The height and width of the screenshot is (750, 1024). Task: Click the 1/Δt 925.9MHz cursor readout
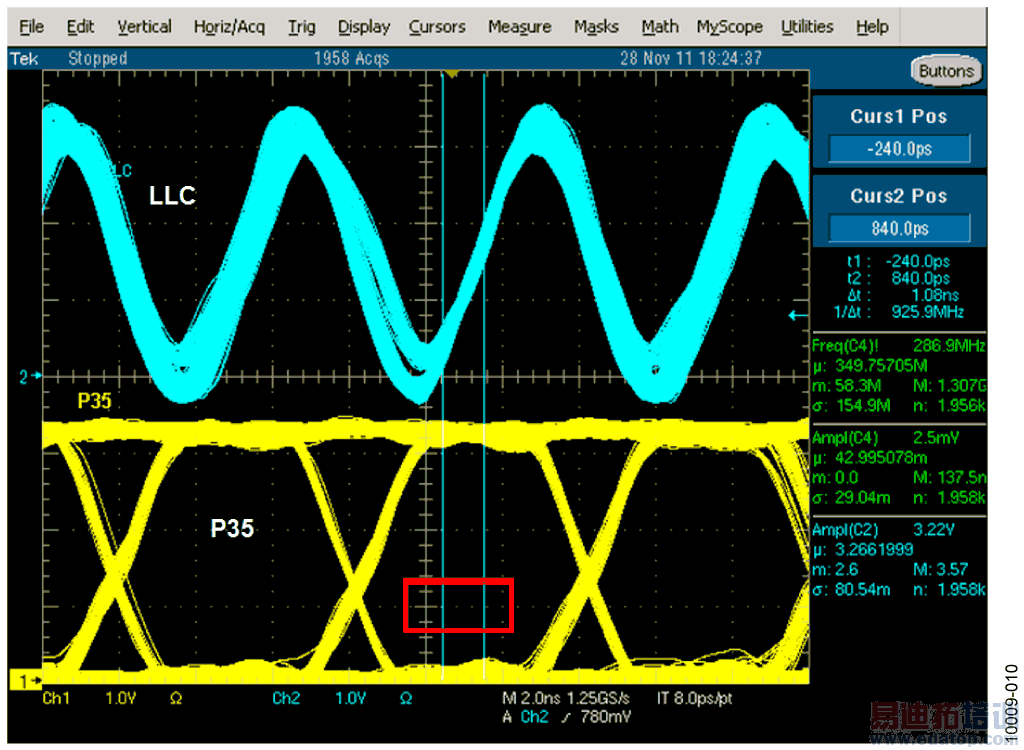tap(899, 312)
